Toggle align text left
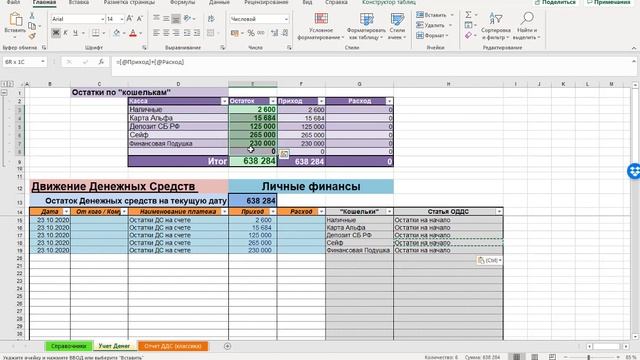Image resolution: width=640 pixels, height=360 pixels. tap(156, 33)
